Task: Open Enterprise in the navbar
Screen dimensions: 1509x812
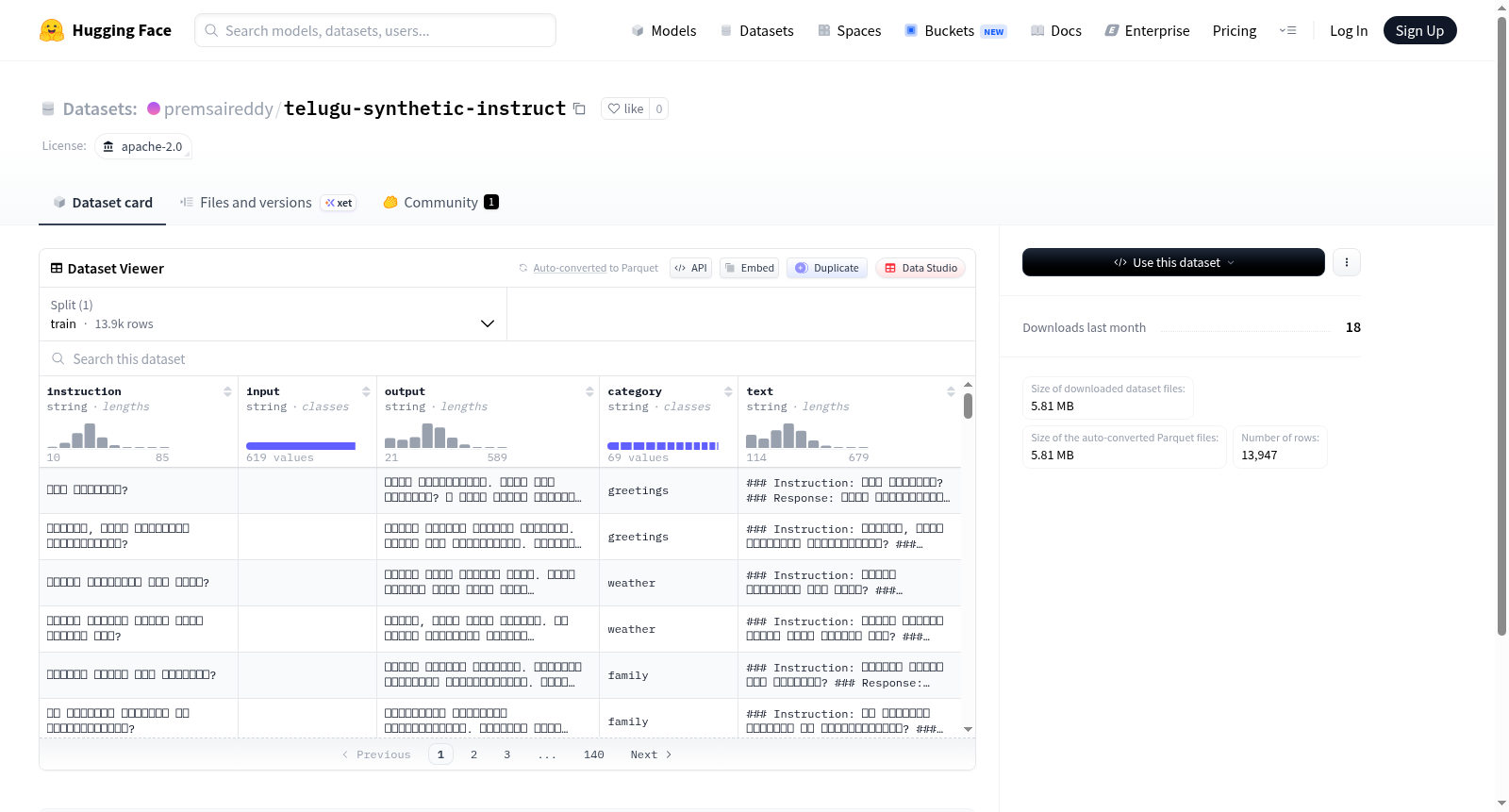Action: (1147, 31)
